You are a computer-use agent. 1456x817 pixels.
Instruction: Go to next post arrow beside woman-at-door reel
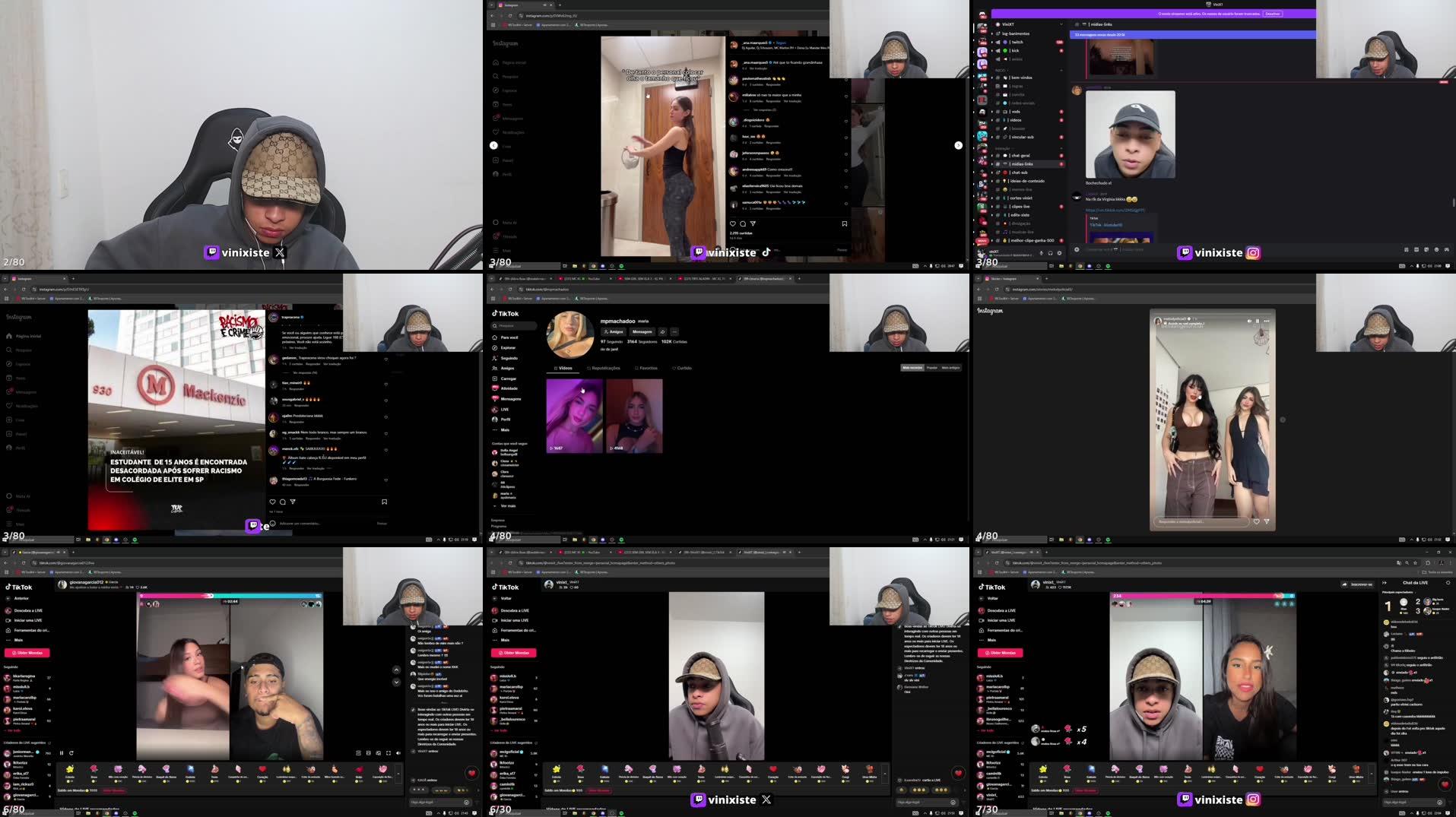point(958,145)
